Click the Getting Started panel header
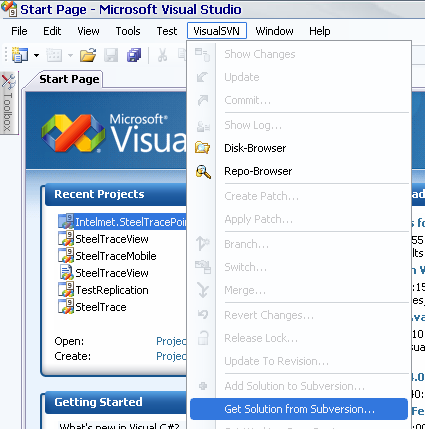 click(x=115, y=402)
